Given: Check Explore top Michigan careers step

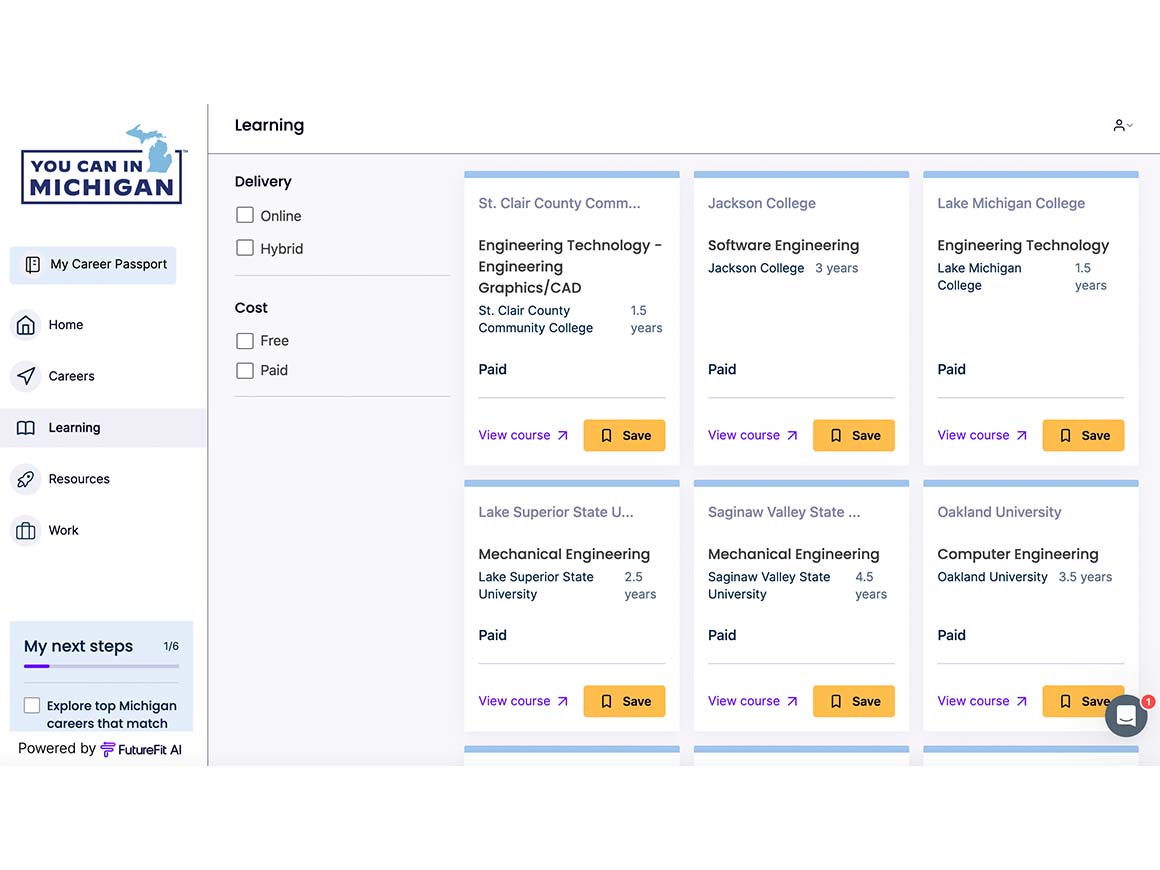Looking at the screenshot, I should click(x=32, y=706).
